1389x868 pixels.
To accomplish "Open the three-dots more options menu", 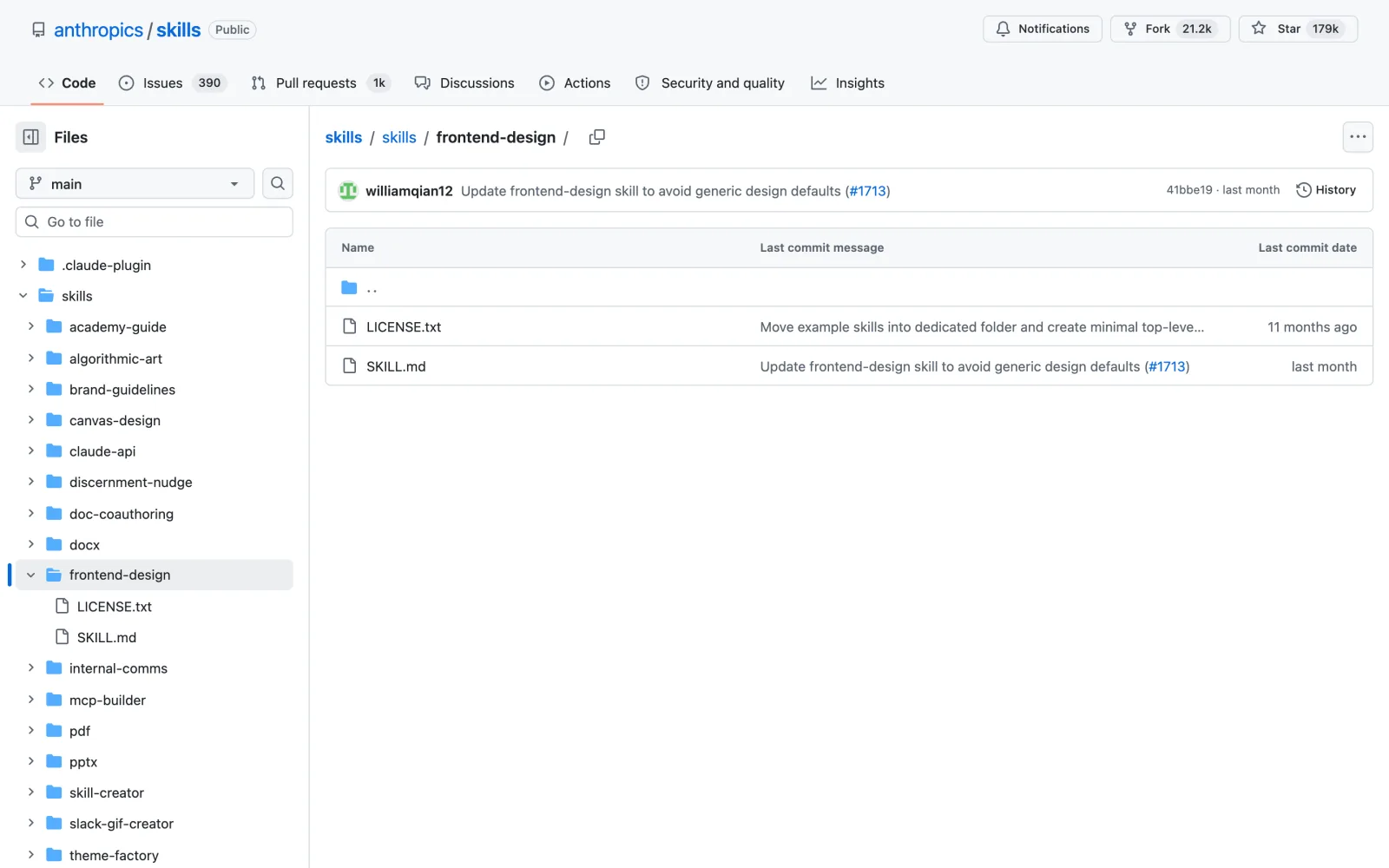I will click(1358, 137).
